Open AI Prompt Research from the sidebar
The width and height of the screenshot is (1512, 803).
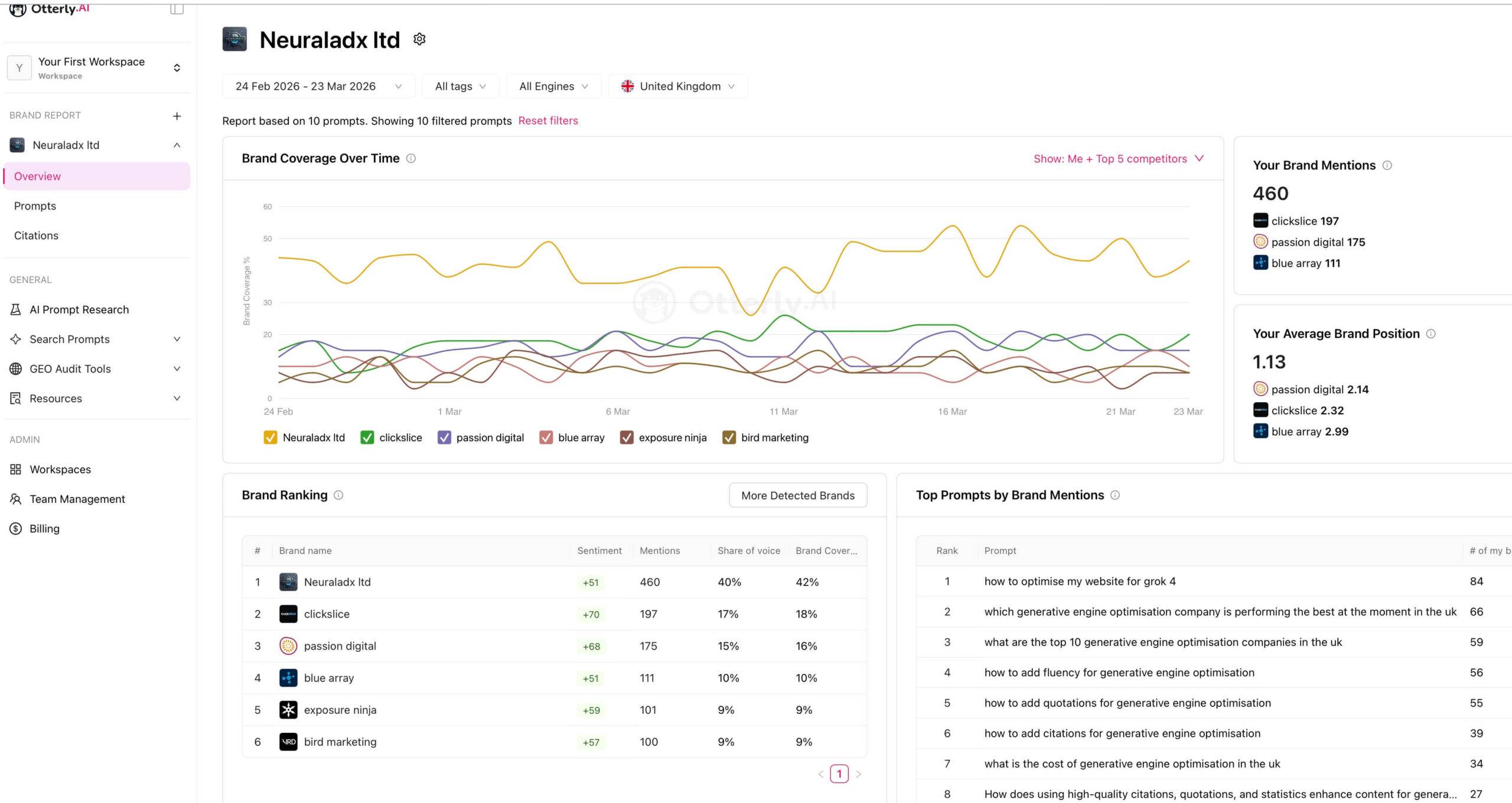tap(79, 309)
